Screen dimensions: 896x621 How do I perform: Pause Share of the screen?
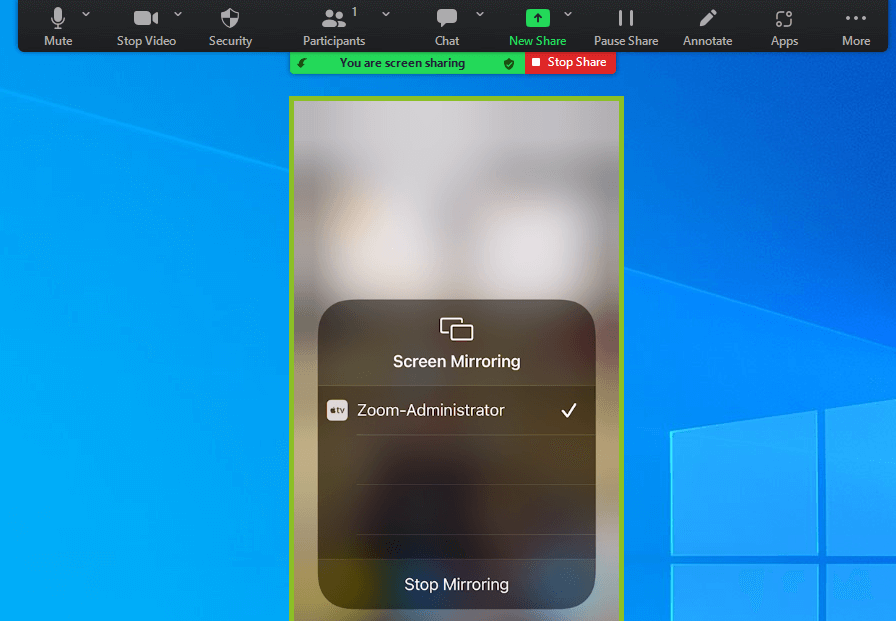point(626,26)
